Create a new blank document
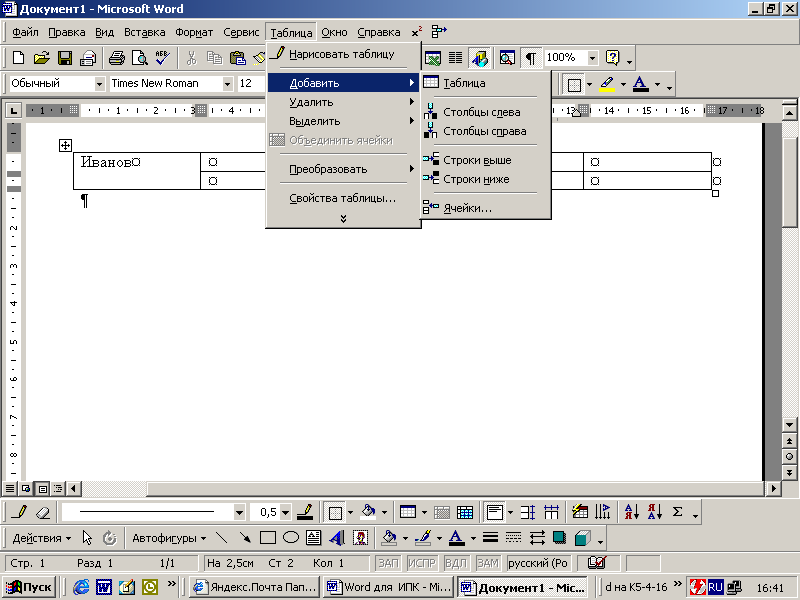This screenshot has width=800, height=600. (x=18, y=58)
